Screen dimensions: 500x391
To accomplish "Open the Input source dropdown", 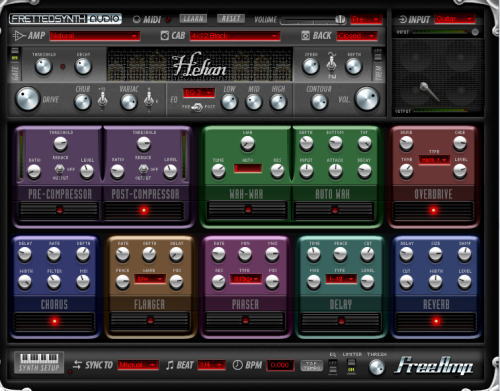I will click(455, 19).
